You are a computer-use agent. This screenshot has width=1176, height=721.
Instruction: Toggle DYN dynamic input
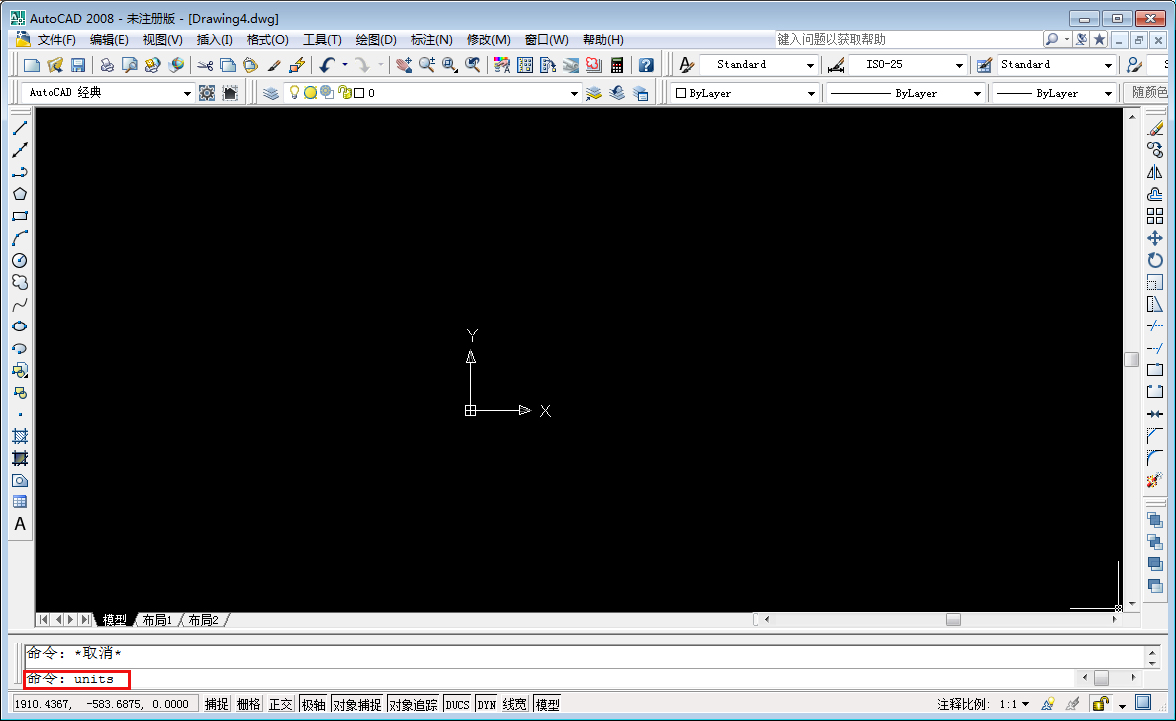pyautogui.click(x=486, y=703)
